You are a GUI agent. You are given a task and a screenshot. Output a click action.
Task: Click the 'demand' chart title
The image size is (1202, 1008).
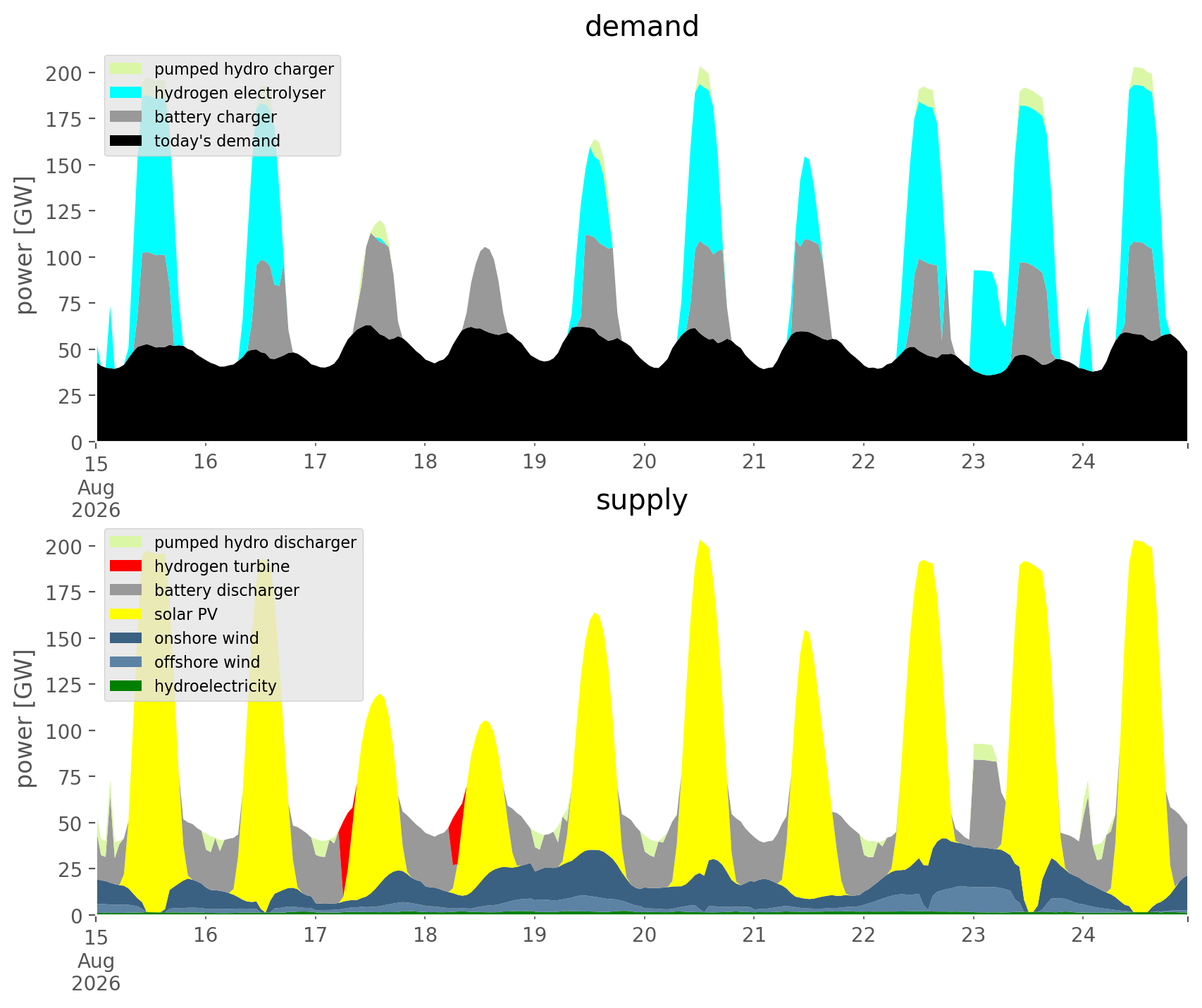coord(642,27)
